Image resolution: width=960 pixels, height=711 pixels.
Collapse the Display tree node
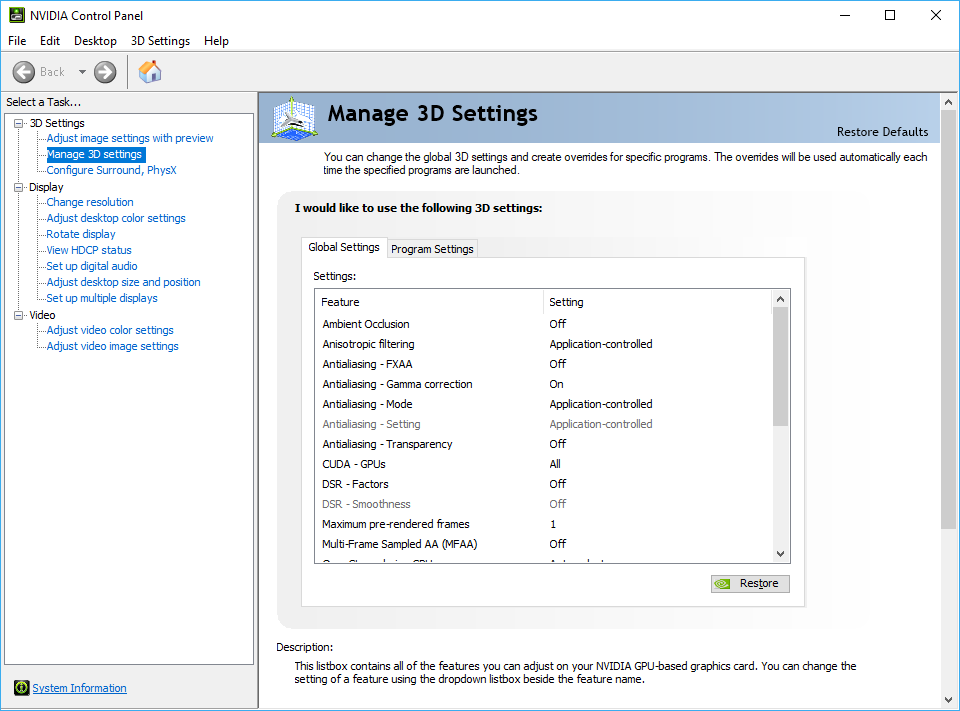(18, 187)
